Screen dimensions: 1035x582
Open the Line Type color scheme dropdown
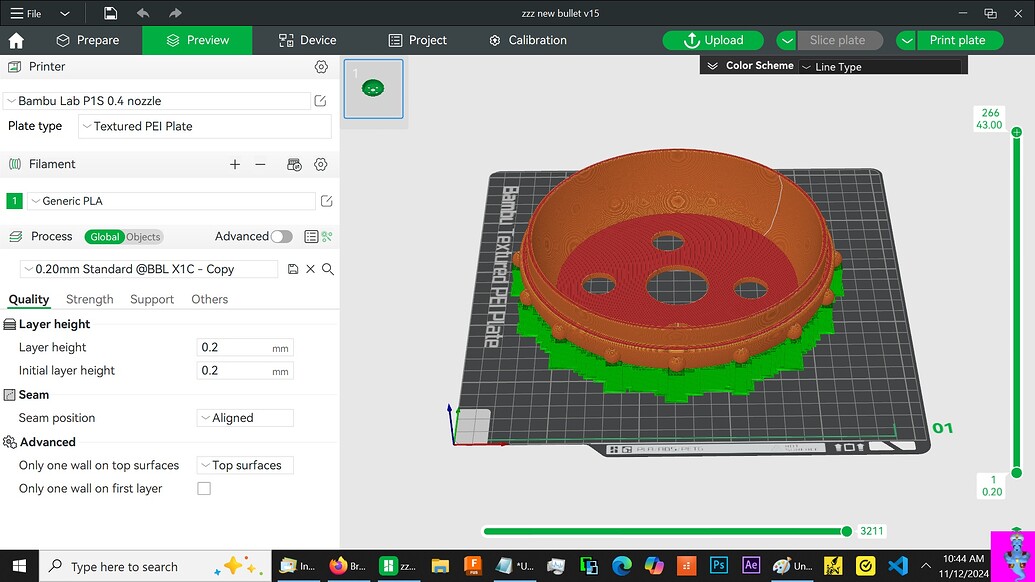pyautogui.click(x=880, y=67)
